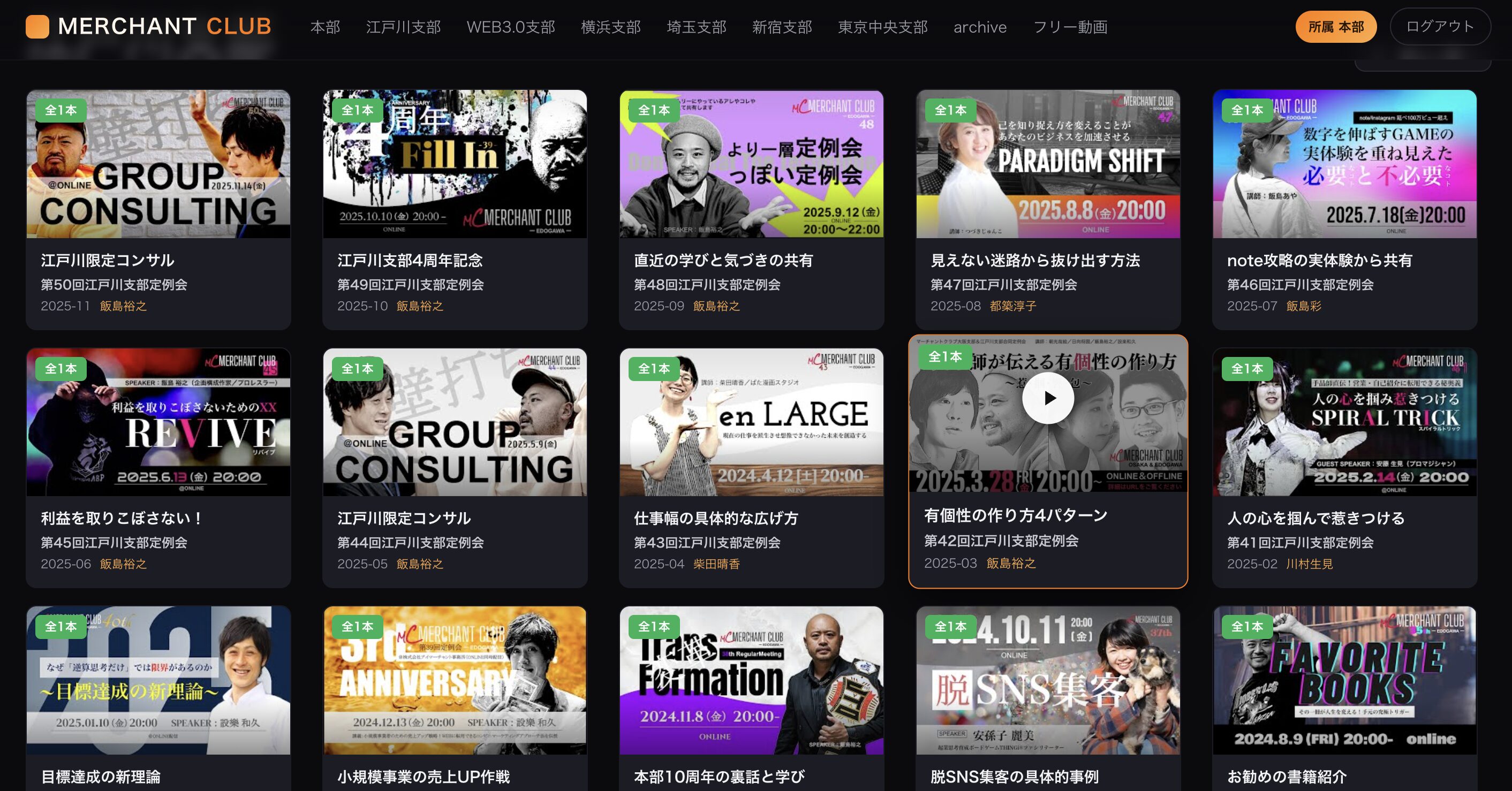1512x791 pixels.
Task: Open speaker link 都築淳子
Action: point(1013,306)
